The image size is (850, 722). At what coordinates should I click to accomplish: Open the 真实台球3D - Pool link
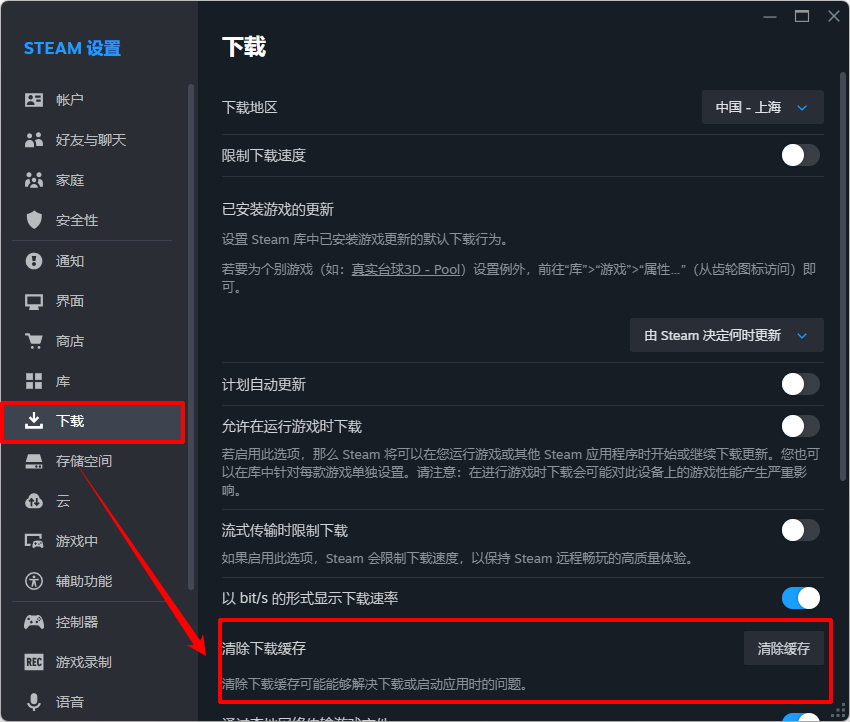click(406, 269)
